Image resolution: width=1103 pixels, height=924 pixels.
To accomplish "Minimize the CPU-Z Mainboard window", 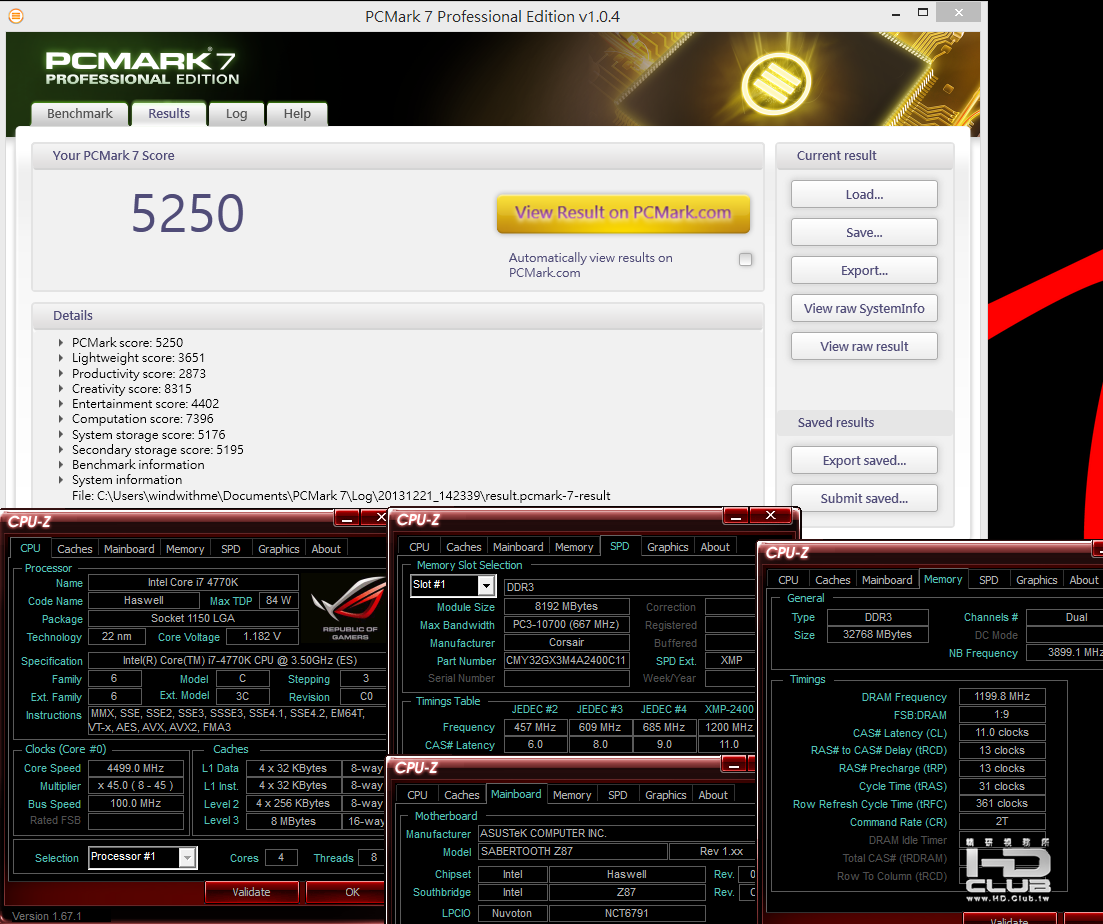I will pos(734,764).
